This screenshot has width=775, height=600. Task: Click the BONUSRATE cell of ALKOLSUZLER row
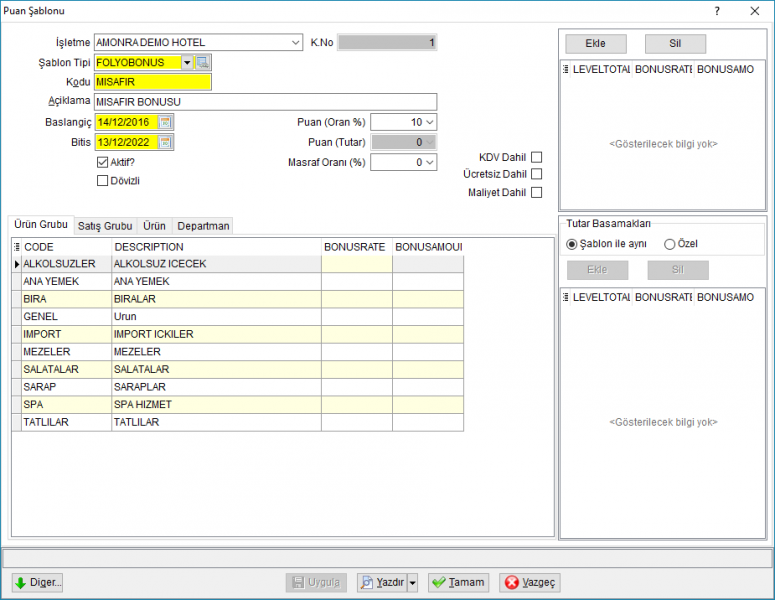point(357,264)
